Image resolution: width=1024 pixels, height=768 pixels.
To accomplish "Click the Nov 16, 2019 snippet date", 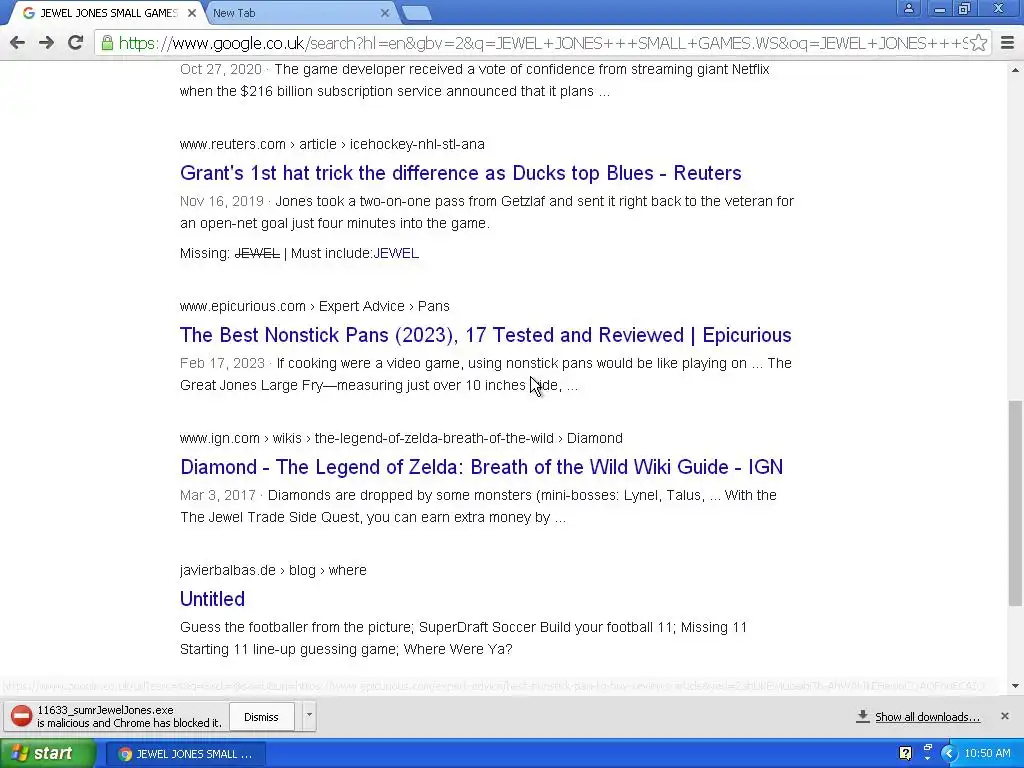I will pos(222,201).
